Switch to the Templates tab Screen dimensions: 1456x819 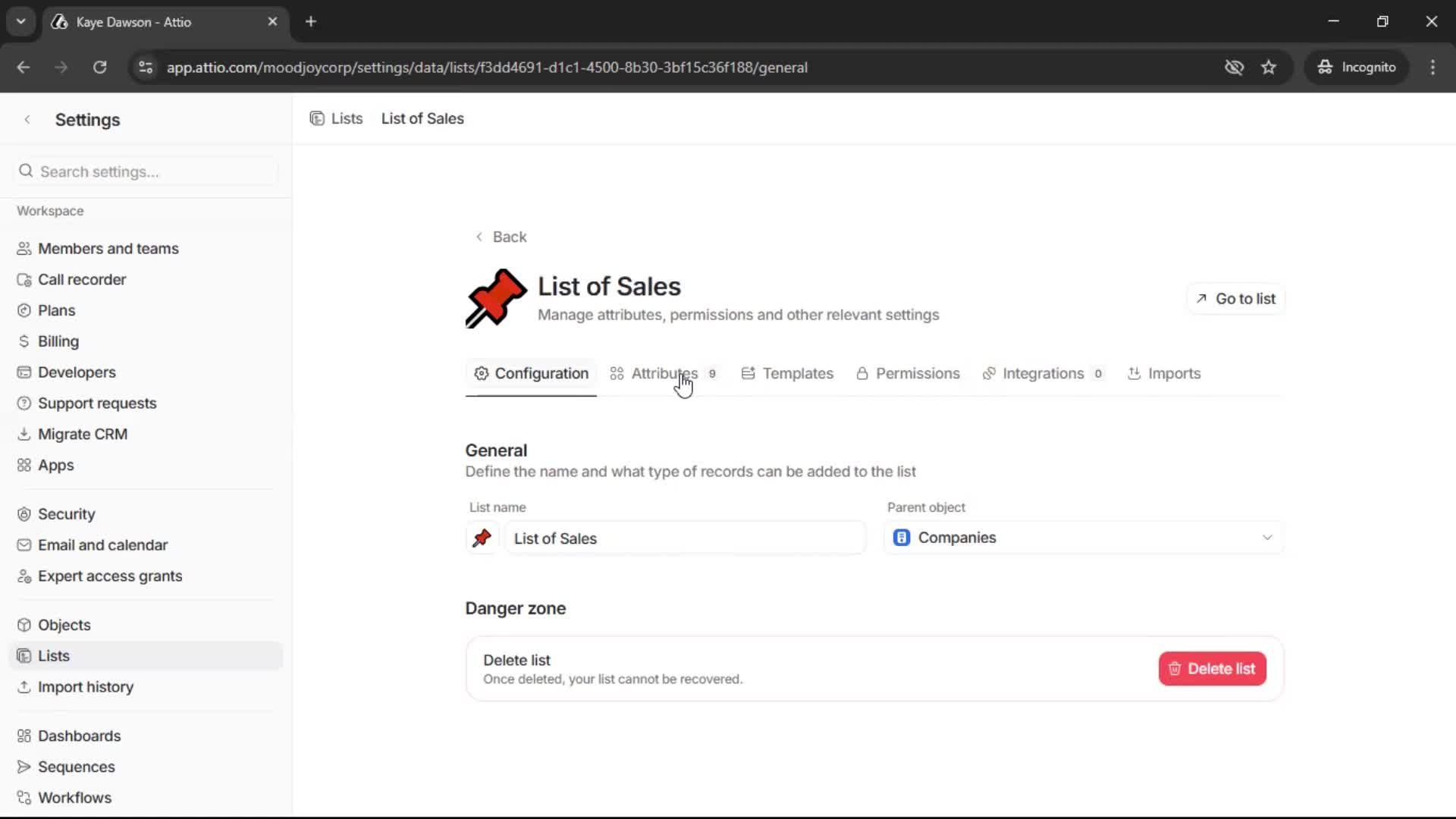(x=799, y=373)
